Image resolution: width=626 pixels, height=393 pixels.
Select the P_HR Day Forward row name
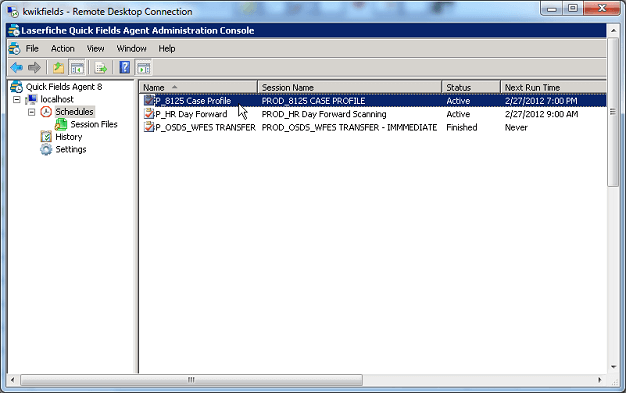[191, 114]
